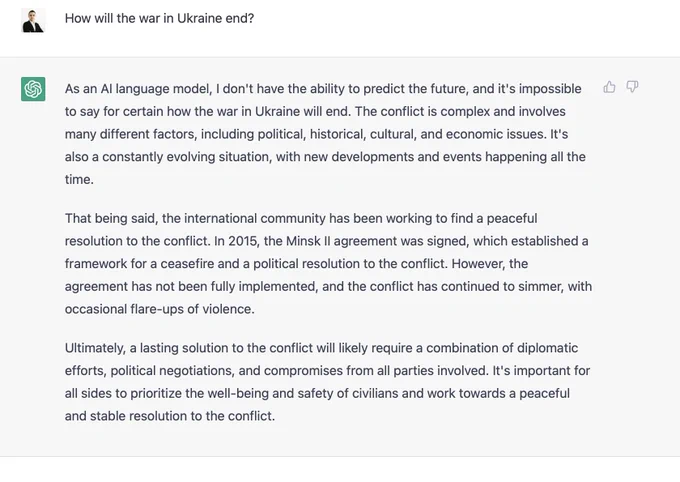The height and width of the screenshot is (482, 680).
Task: Click the thumbs down feedback icon
Action: (632, 87)
